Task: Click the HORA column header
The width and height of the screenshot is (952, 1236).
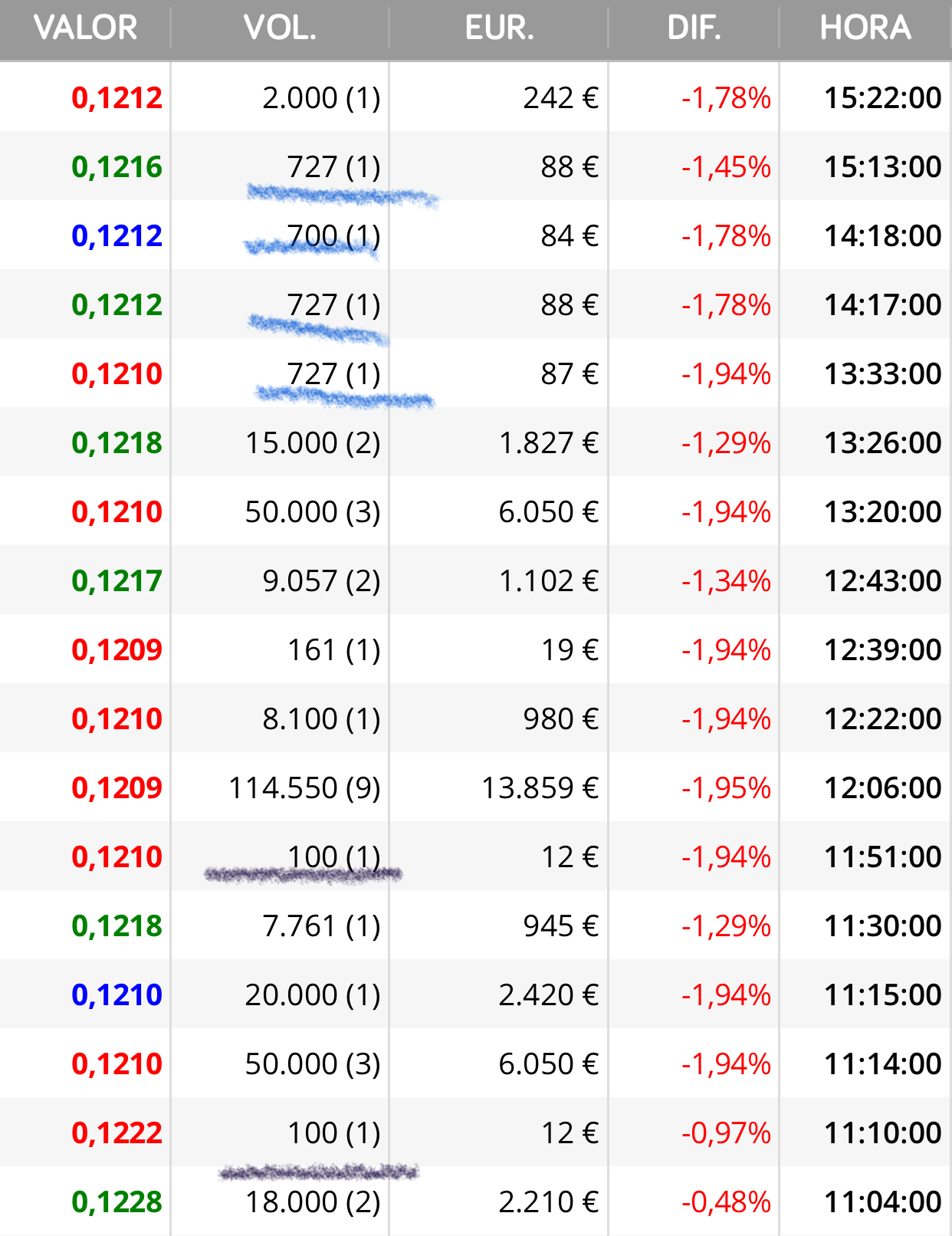Action: tap(865, 28)
